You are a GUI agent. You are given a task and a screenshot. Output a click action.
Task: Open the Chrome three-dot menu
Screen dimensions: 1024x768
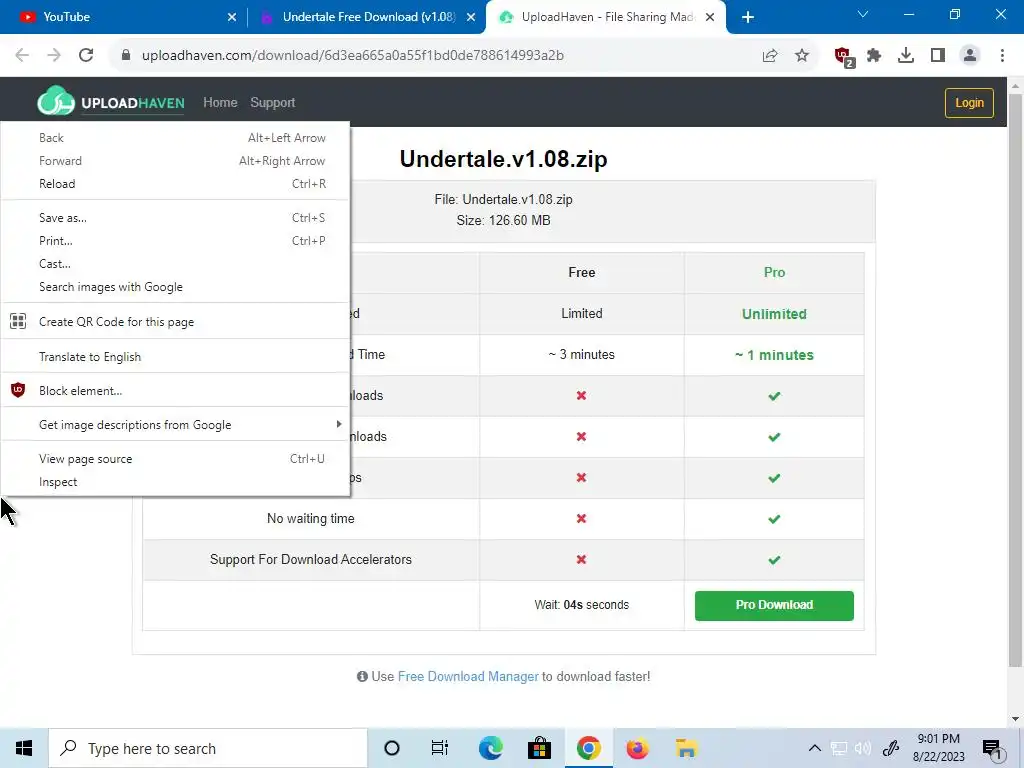[x=1002, y=56]
